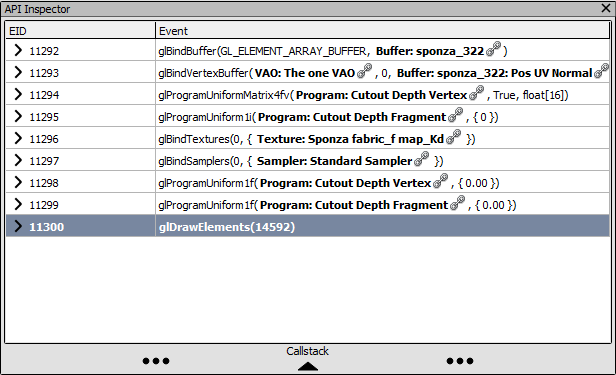Click the Callstack label
Viewport: 616px width, 375px height.
point(307,351)
